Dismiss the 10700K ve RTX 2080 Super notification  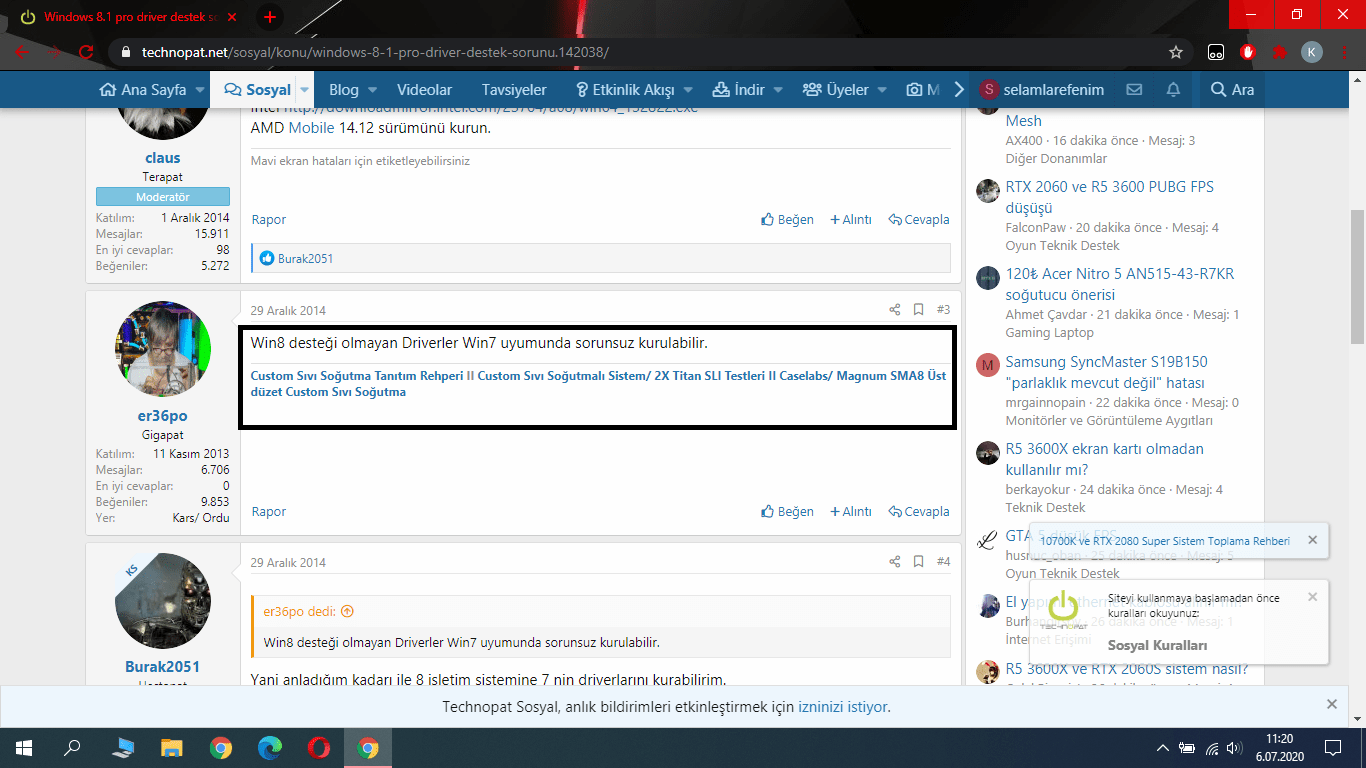pyautogui.click(x=1312, y=540)
